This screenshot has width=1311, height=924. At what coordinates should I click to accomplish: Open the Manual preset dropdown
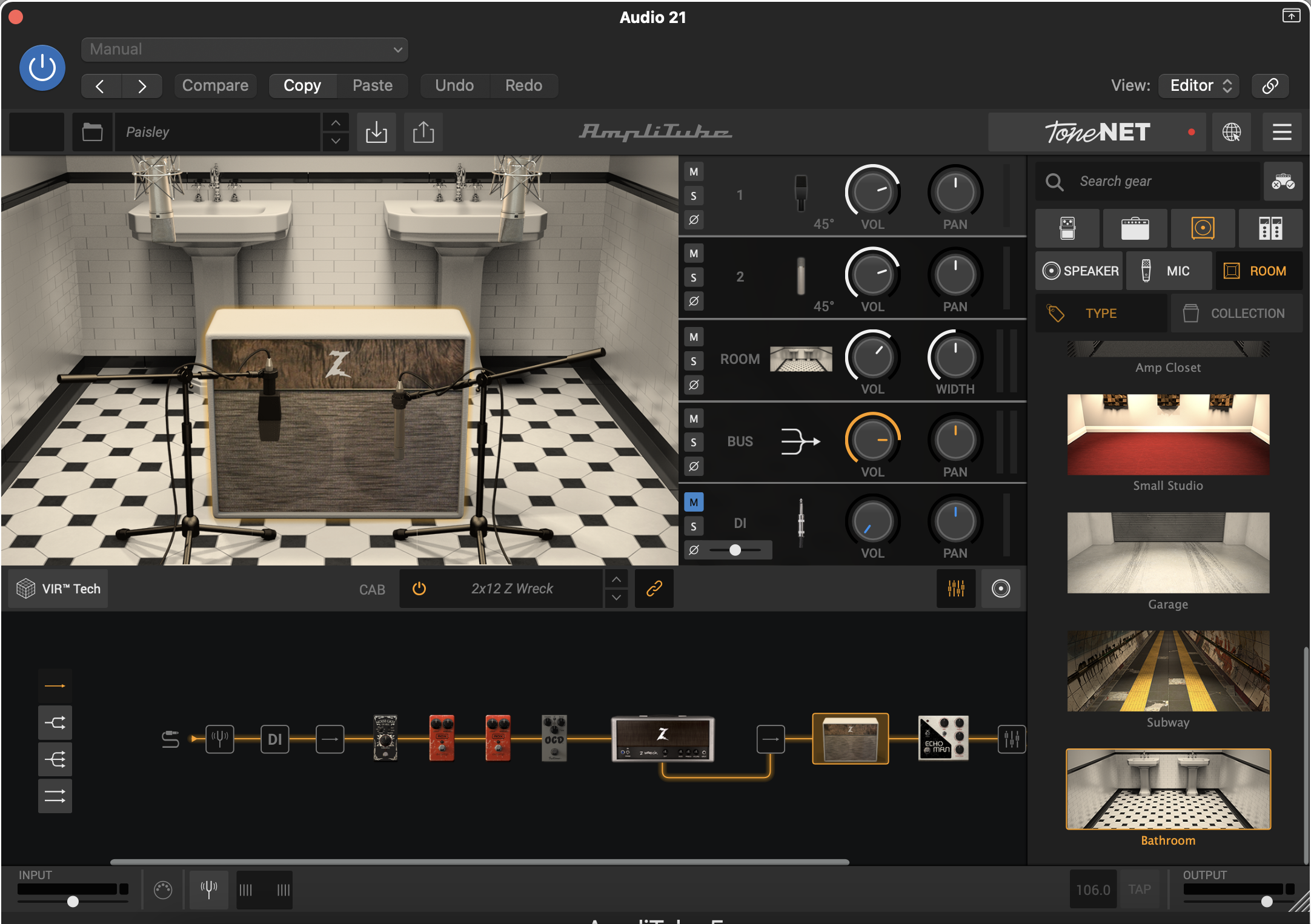click(x=245, y=50)
